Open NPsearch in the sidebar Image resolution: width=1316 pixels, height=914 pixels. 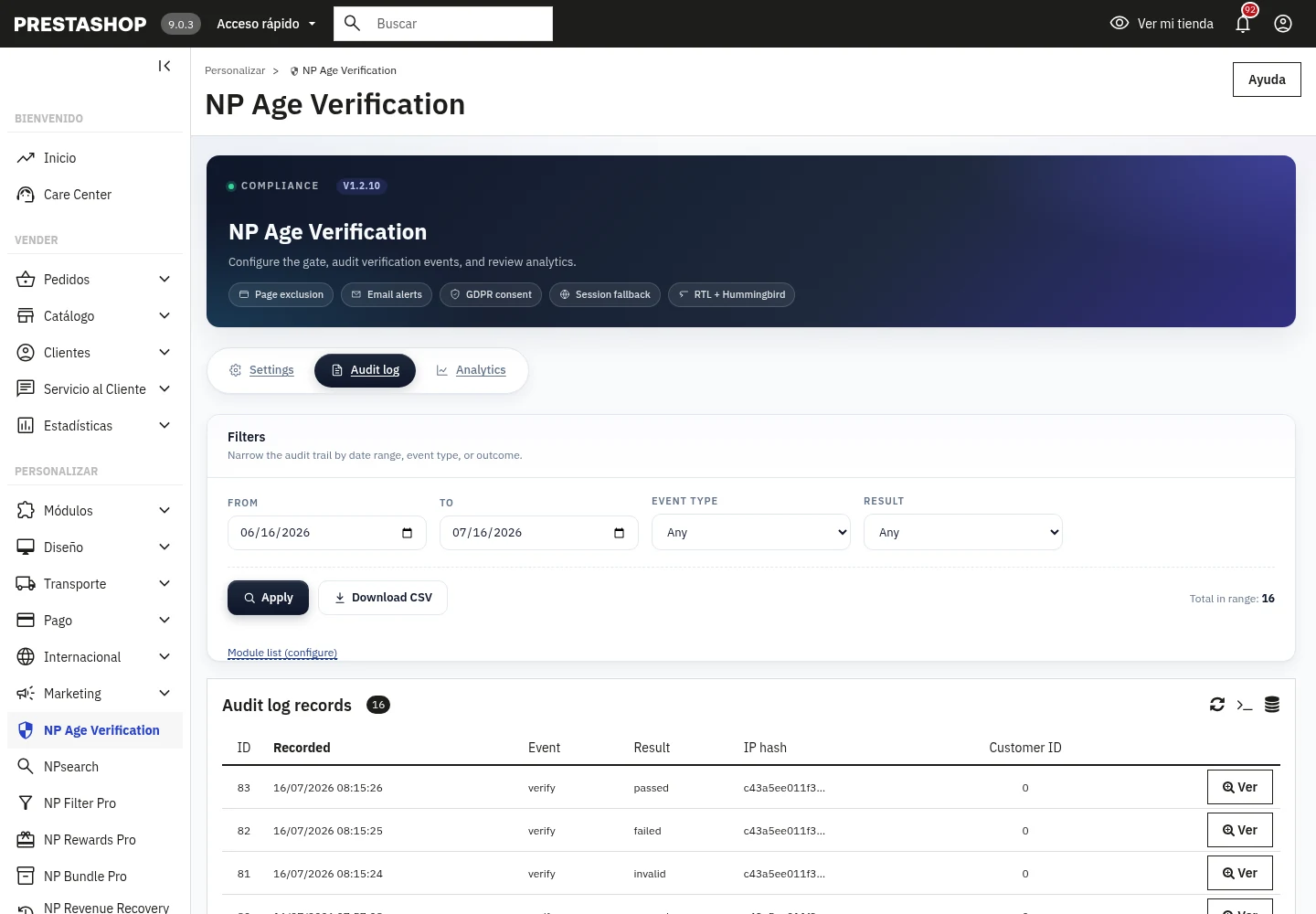pyautogui.click(x=95, y=767)
